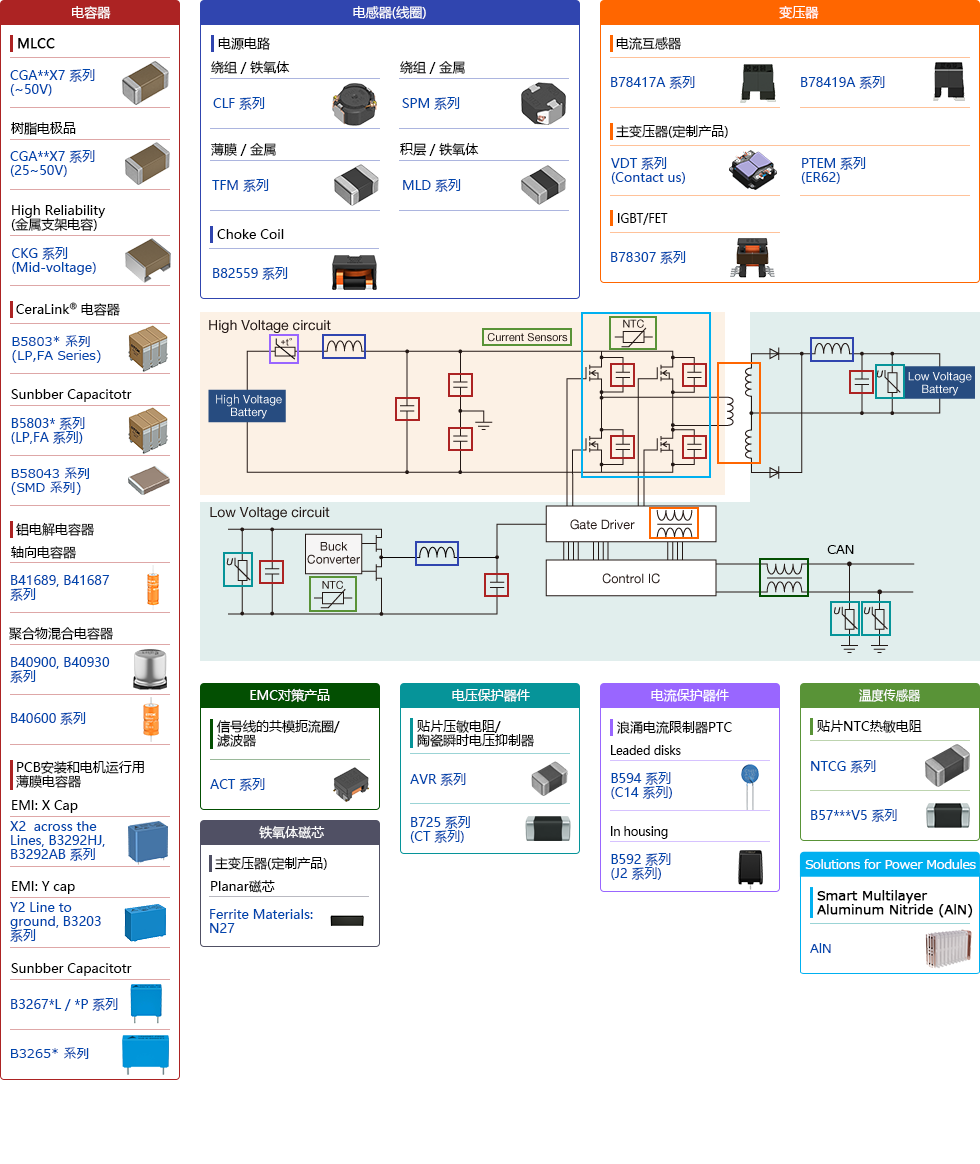
Task: Click the blue X2 film capacitor image
Action: tap(148, 842)
